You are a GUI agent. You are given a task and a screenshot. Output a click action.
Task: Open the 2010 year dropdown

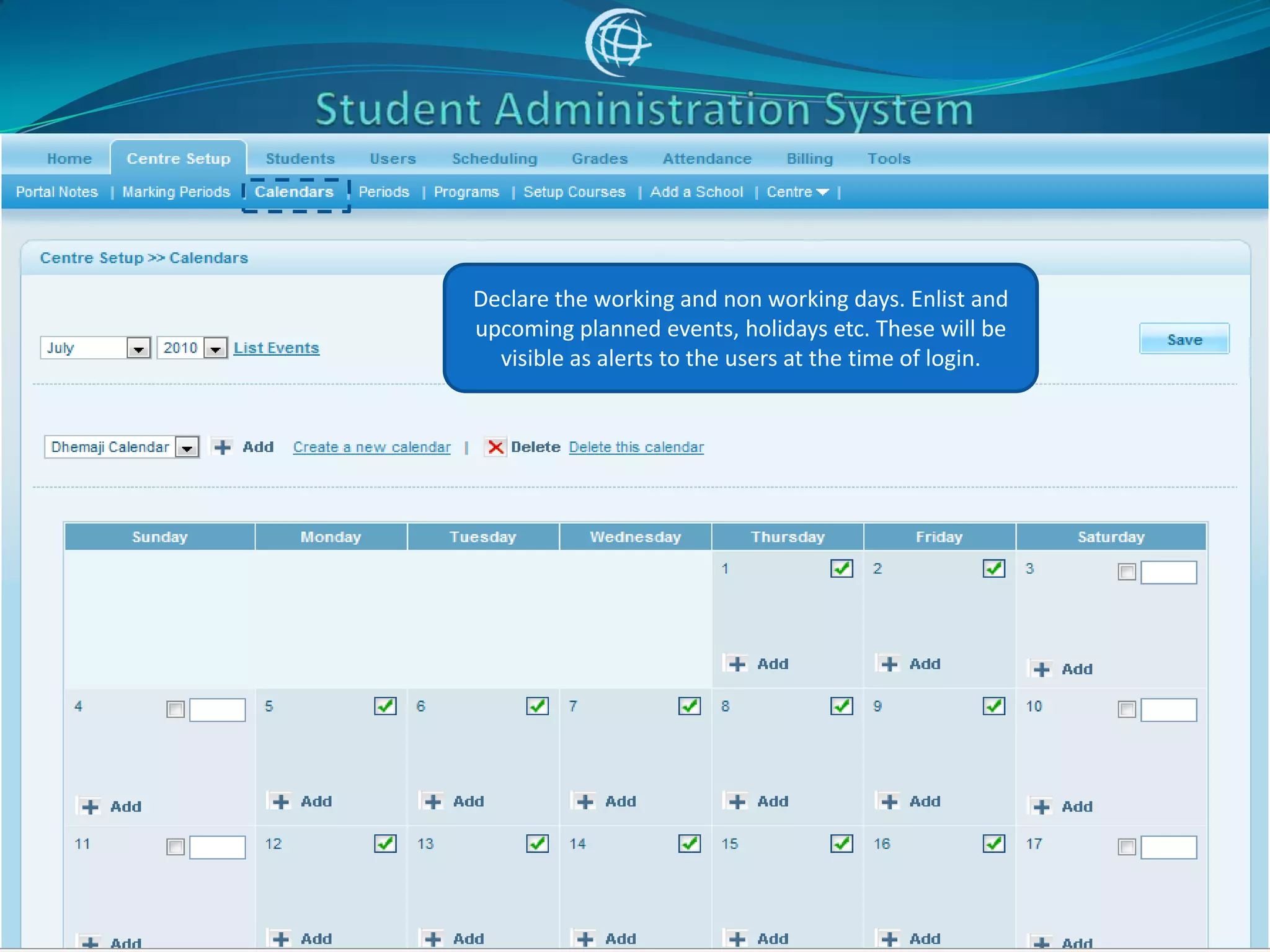(x=215, y=348)
